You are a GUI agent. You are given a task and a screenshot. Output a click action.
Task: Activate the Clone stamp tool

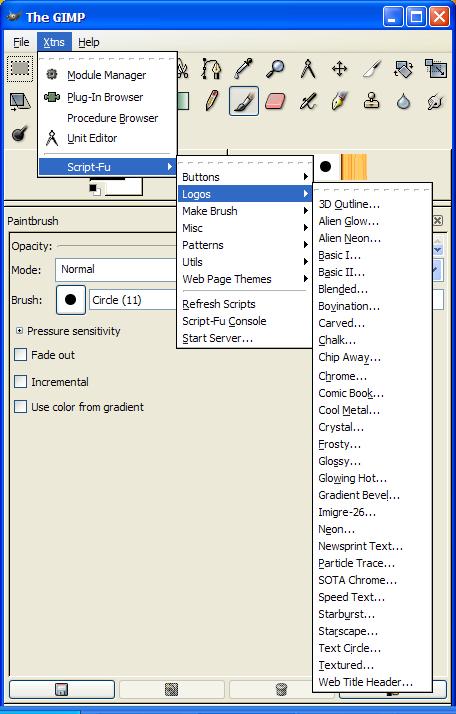[371, 101]
